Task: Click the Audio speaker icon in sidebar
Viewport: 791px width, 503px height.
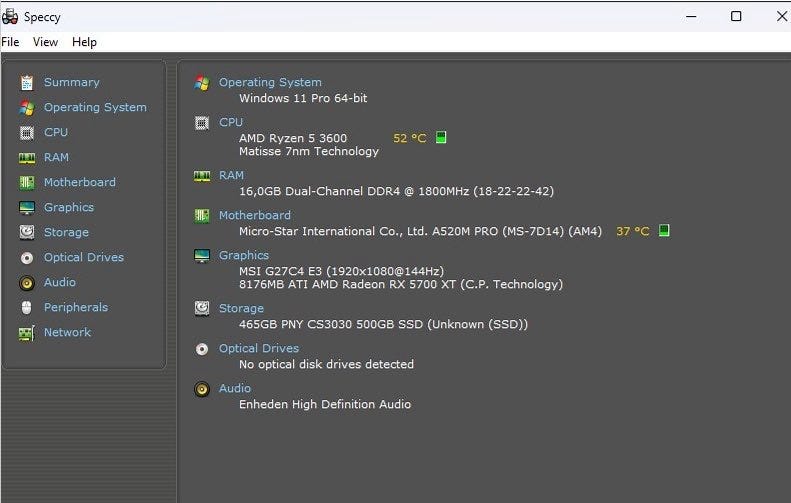Action: (27, 283)
